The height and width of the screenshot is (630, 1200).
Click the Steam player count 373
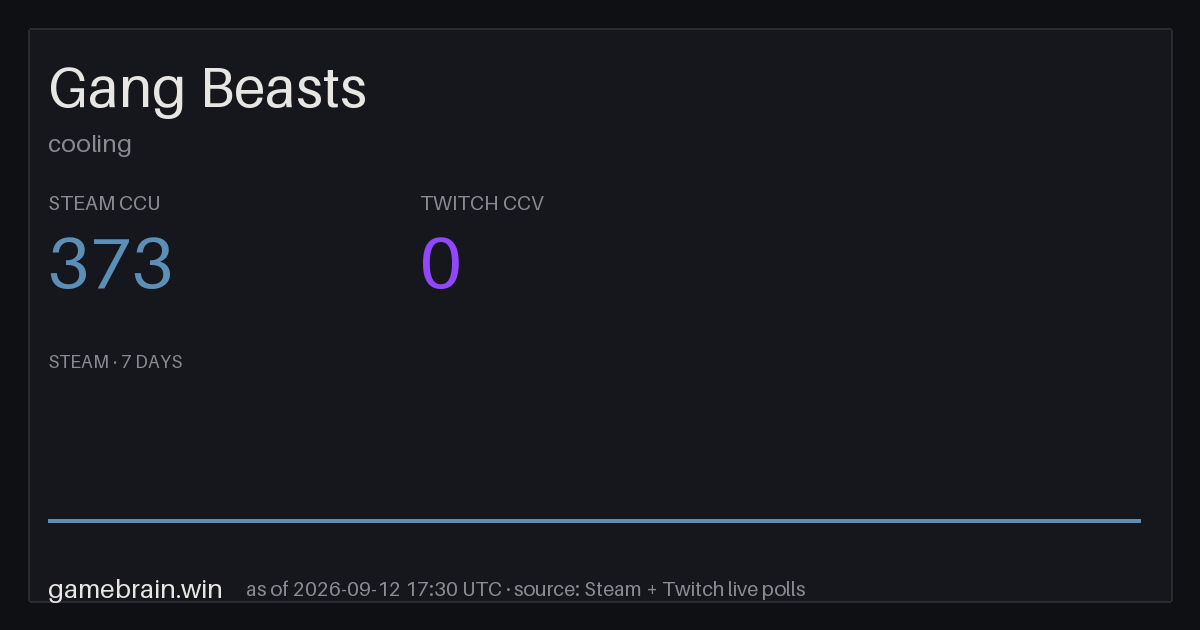point(111,263)
